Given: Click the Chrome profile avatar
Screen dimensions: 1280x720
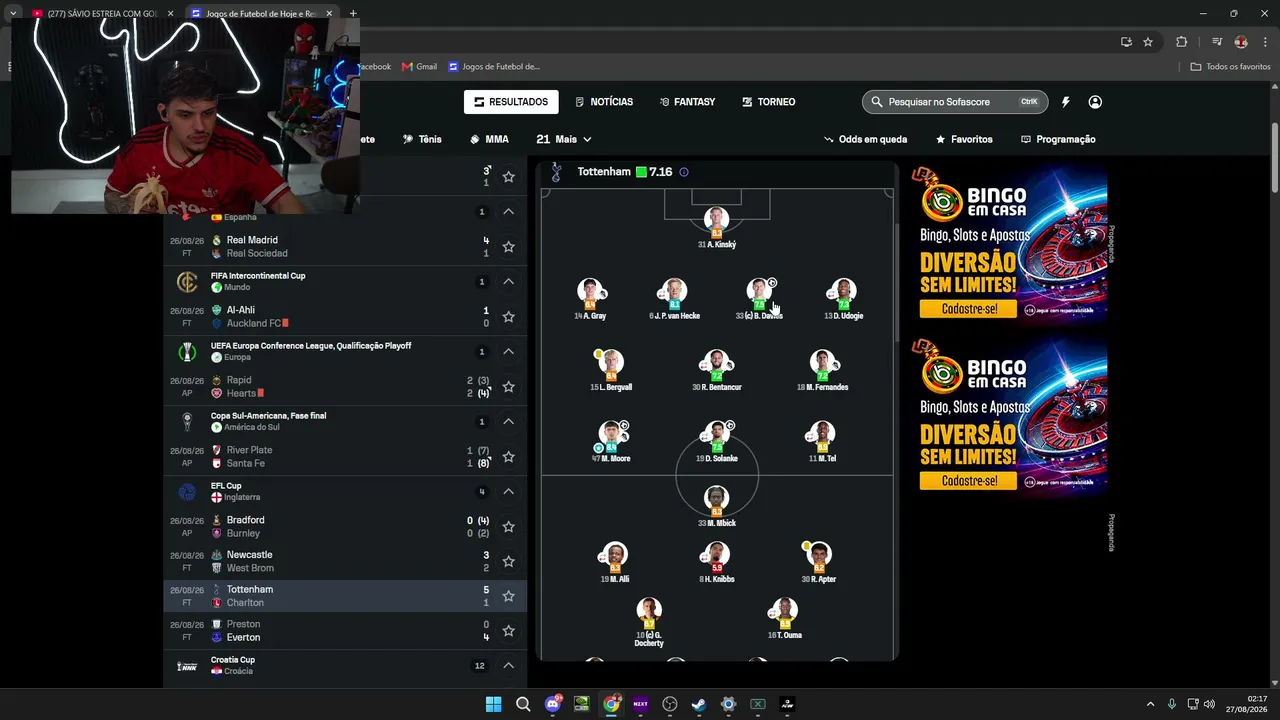Looking at the screenshot, I should [x=1241, y=42].
